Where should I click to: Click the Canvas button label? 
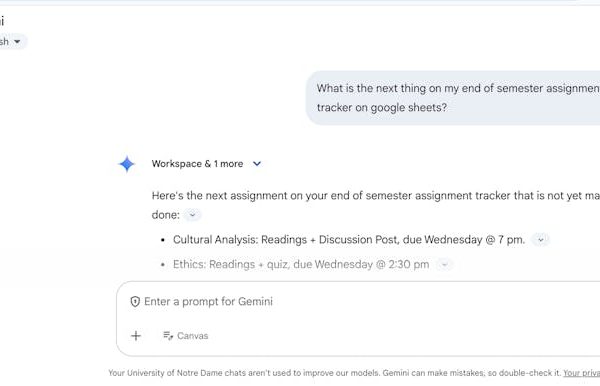click(192, 336)
